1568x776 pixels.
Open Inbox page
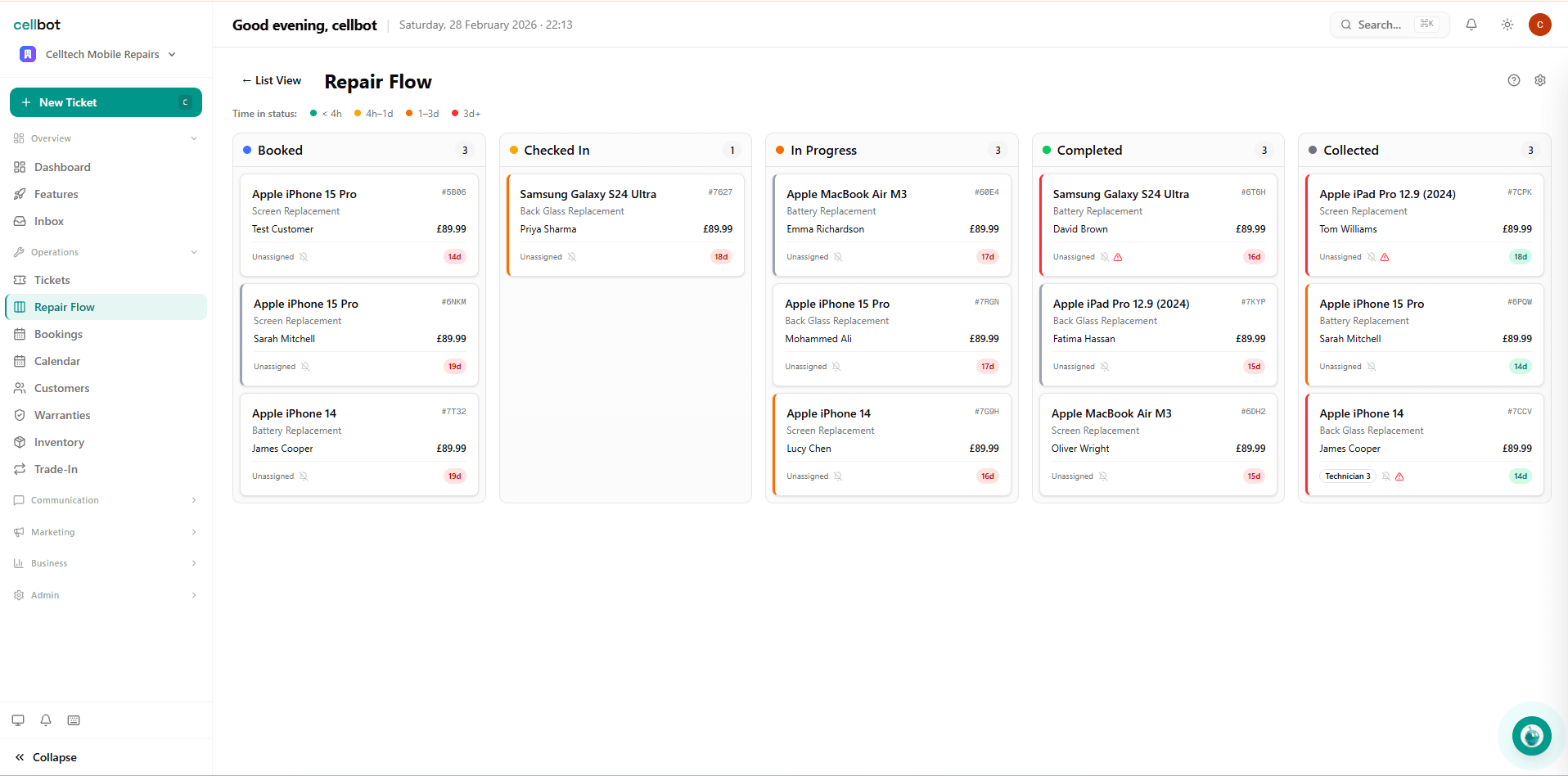[x=106, y=221]
